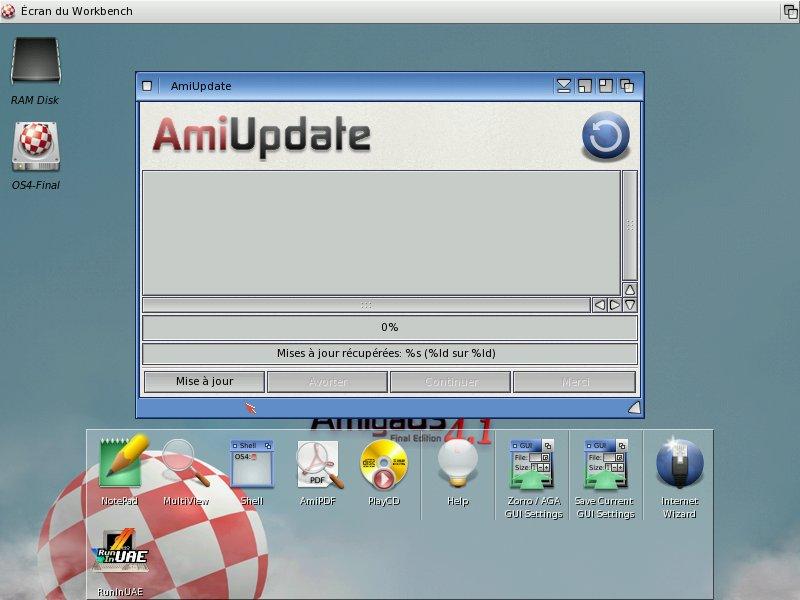Click the Avorter button
Viewport: 800px width, 600px height.
pyautogui.click(x=328, y=382)
